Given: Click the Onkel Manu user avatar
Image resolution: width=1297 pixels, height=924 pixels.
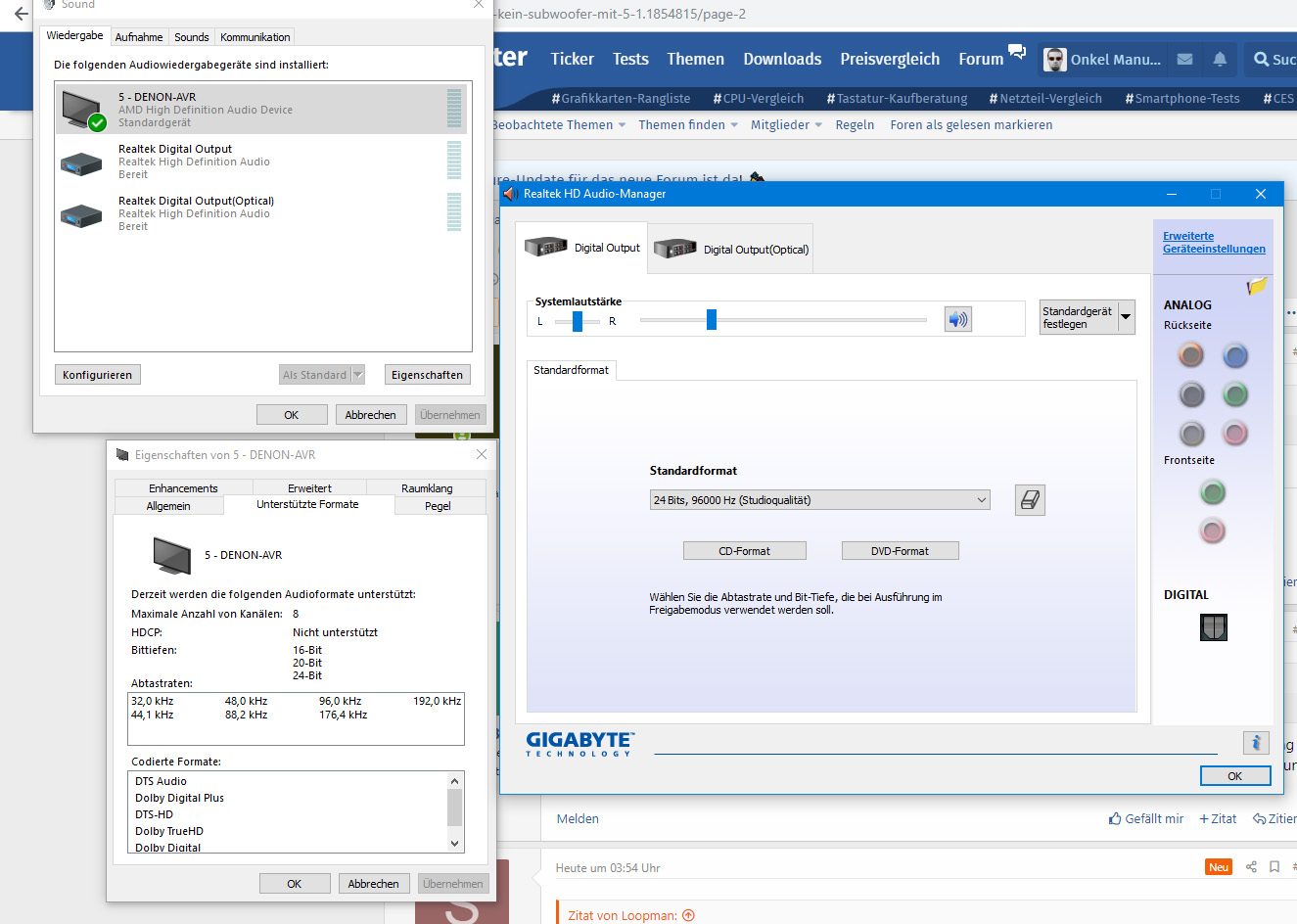Looking at the screenshot, I should [x=1054, y=59].
